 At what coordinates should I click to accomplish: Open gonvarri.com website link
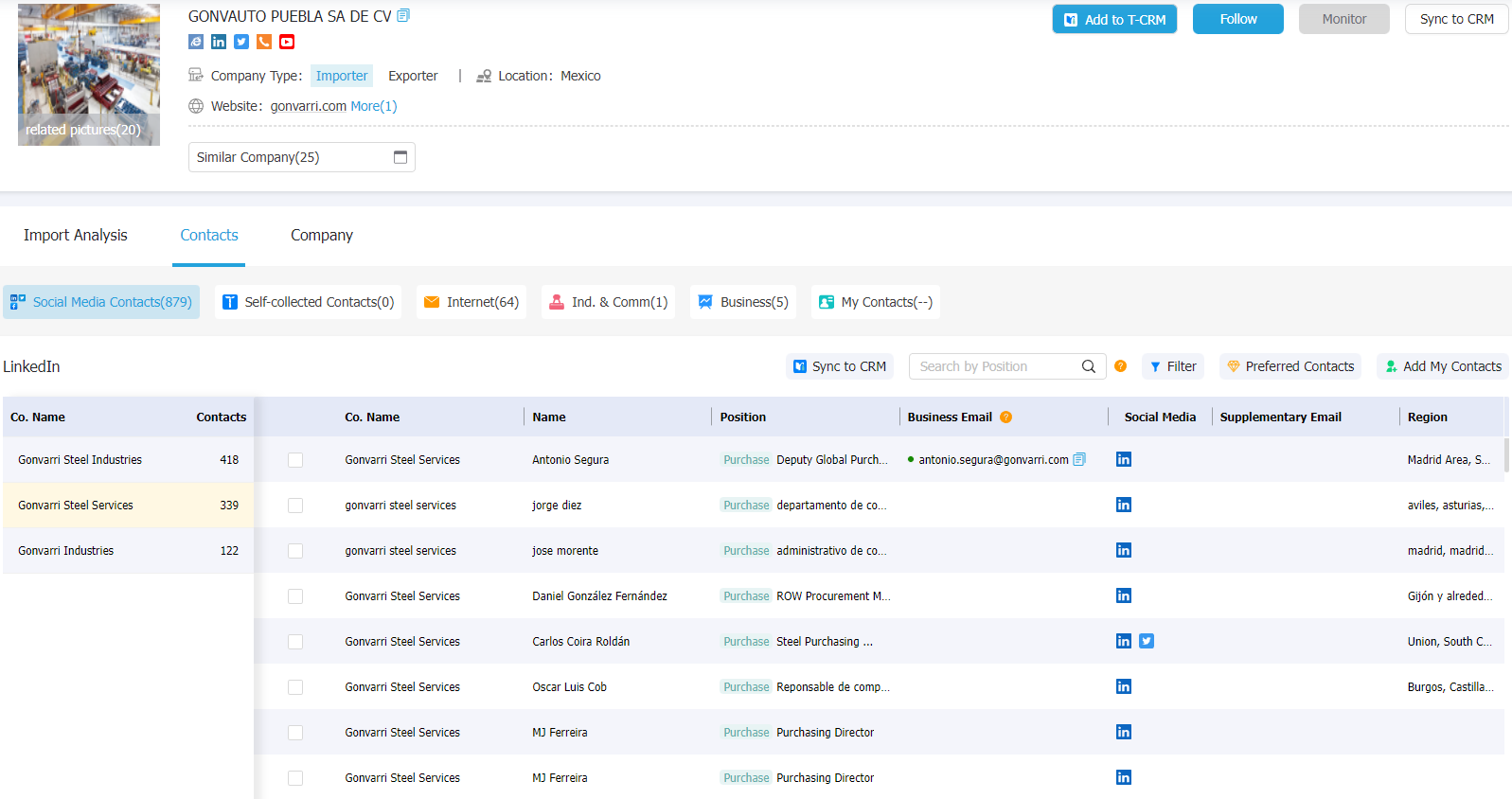309,106
